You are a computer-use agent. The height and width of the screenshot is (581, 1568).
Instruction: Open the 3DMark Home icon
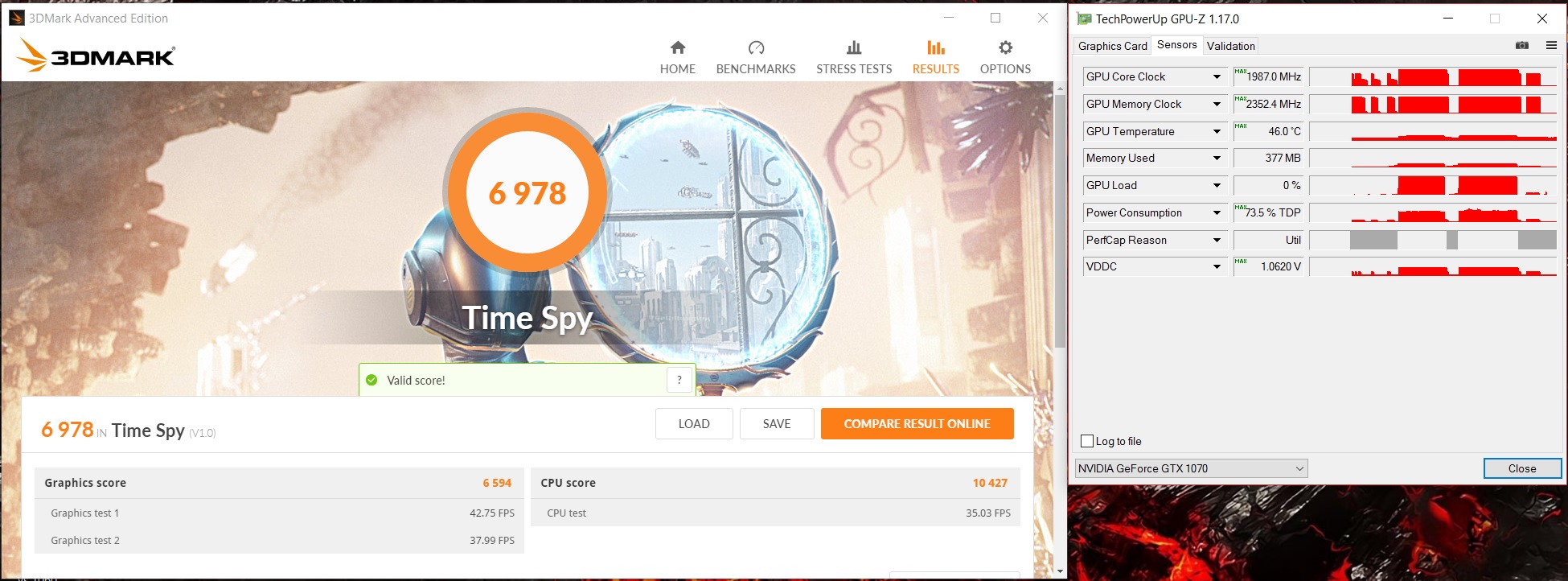[678, 47]
